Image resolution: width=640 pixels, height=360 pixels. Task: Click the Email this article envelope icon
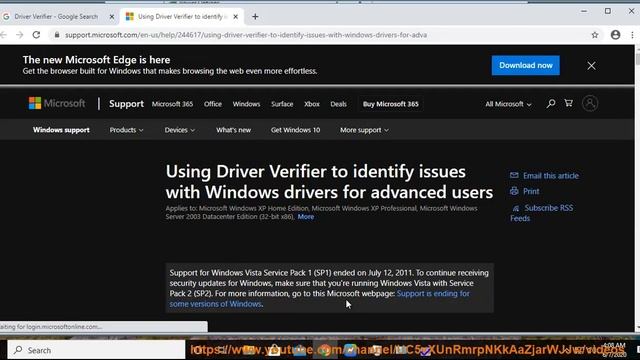[514, 176]
